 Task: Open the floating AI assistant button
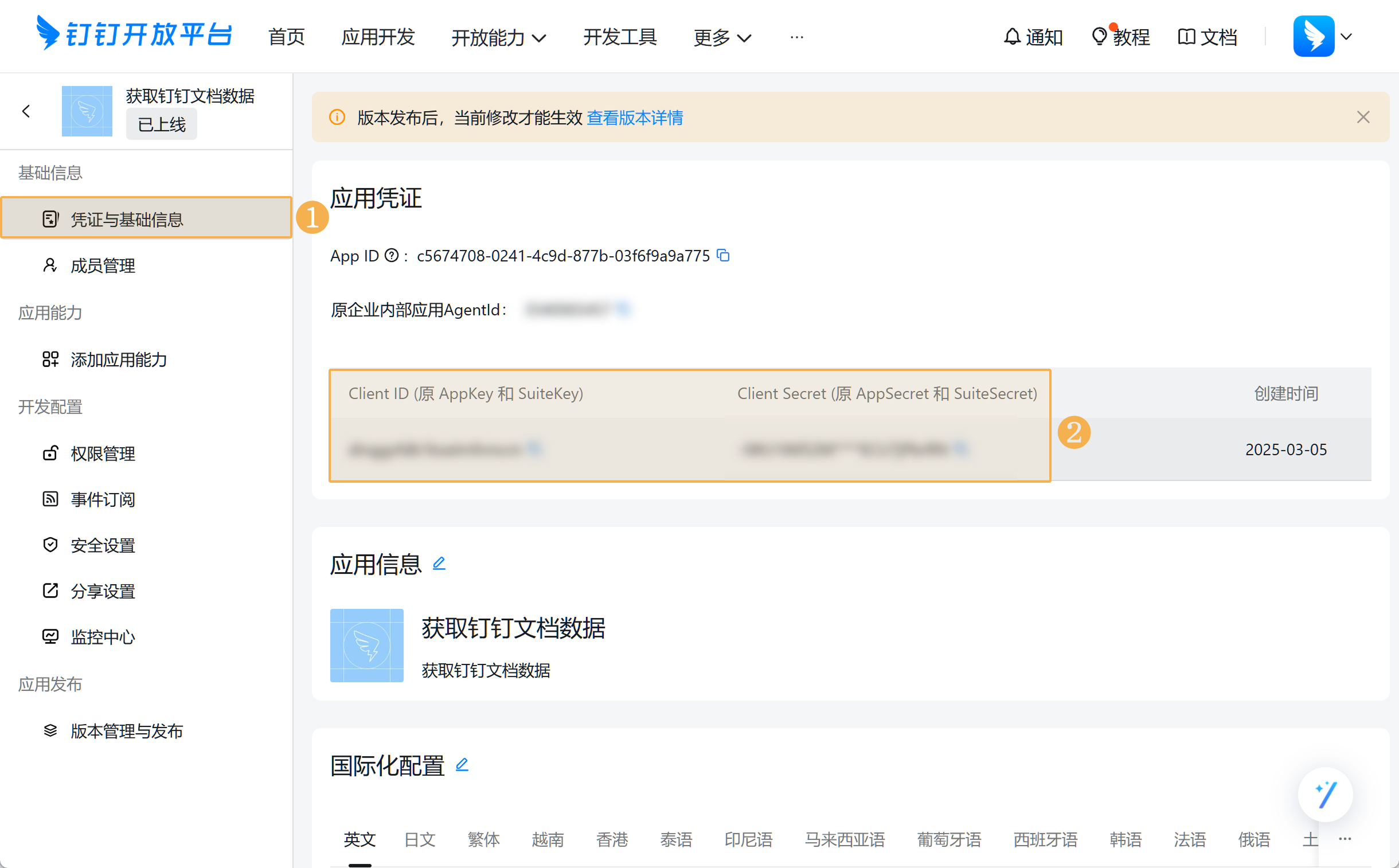[x=1325, y=795]
